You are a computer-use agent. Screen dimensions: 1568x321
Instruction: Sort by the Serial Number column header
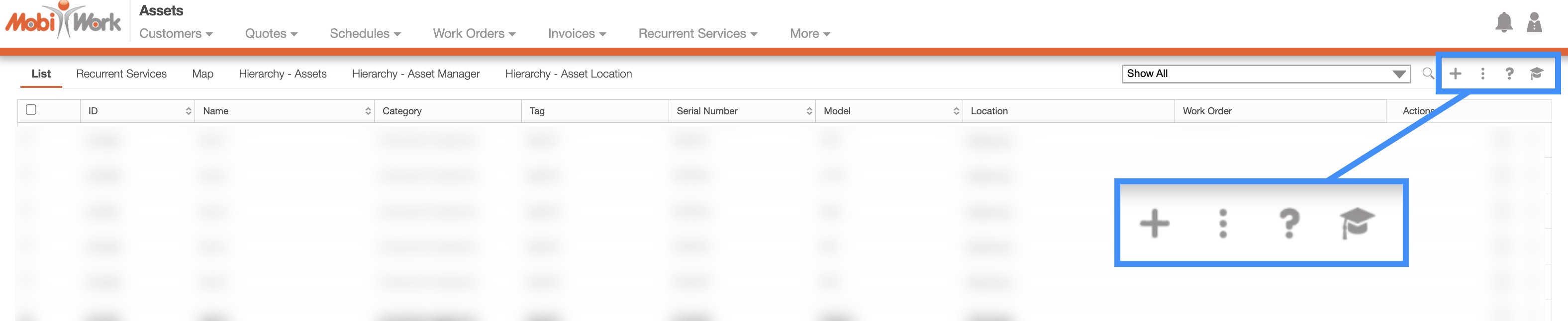(808, 111)
